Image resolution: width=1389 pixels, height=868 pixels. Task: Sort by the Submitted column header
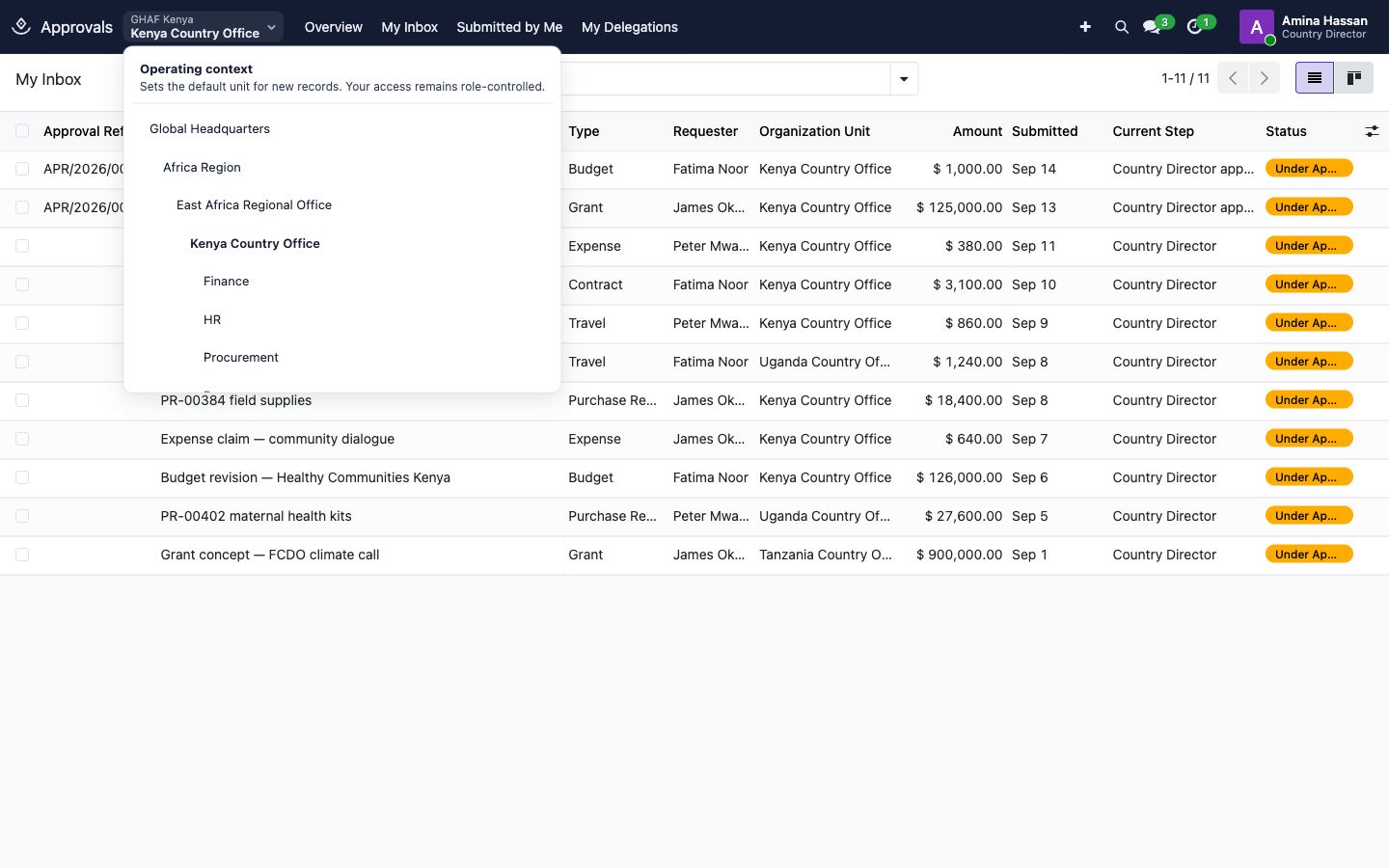tap(1045, 131)
